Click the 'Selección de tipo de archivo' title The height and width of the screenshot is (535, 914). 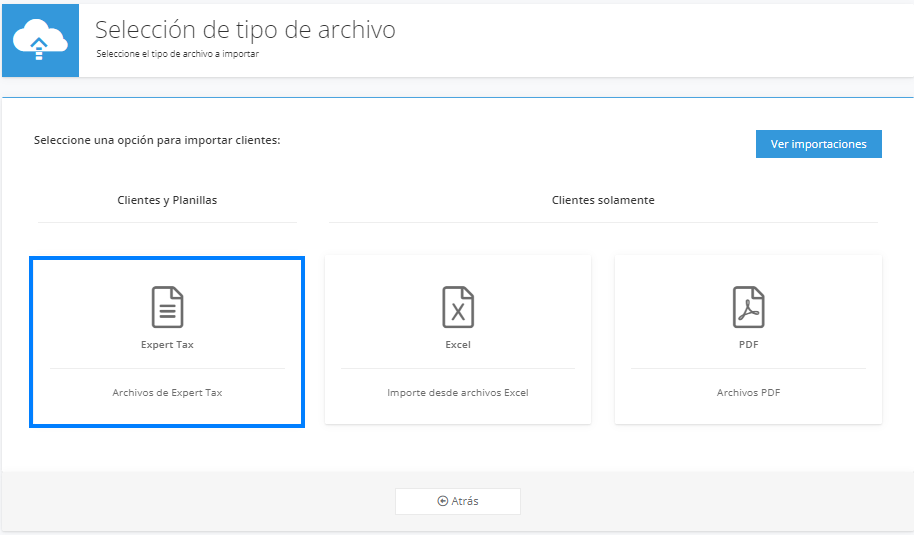click(245, 30)
